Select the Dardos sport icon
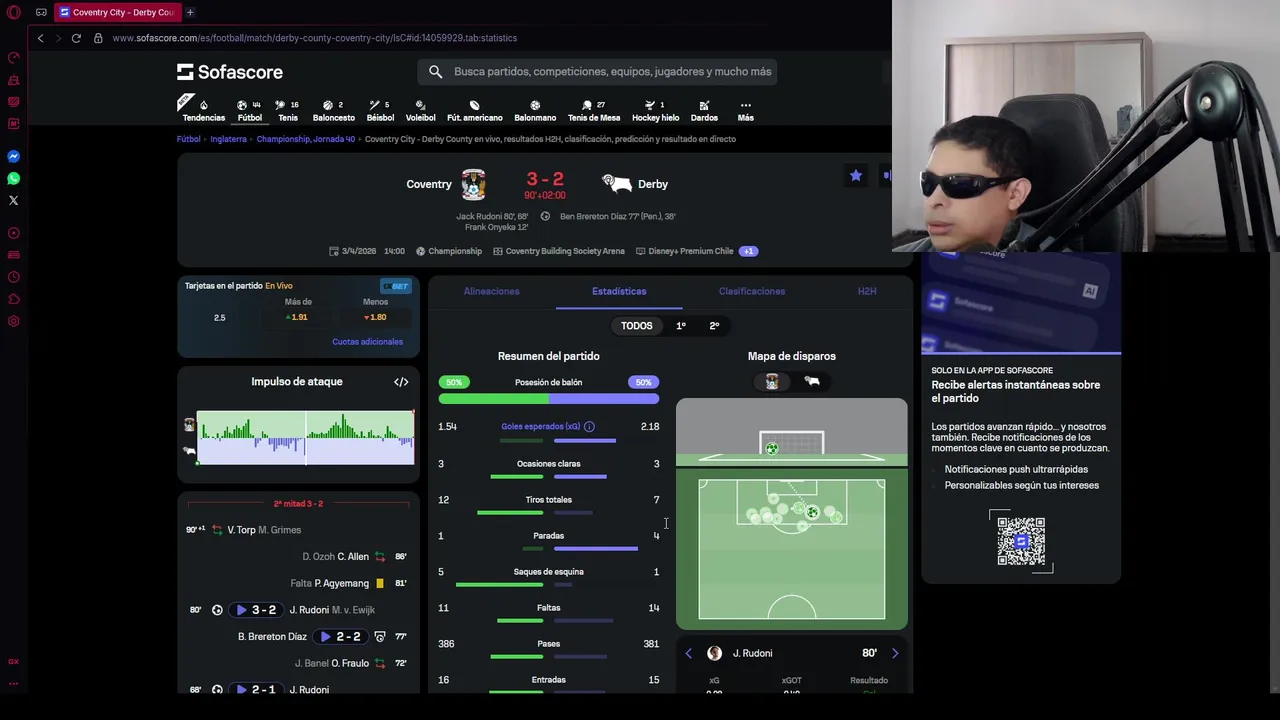Image resolution: width=1280 pixels, height=720 pixels. [x=704, y=105]
